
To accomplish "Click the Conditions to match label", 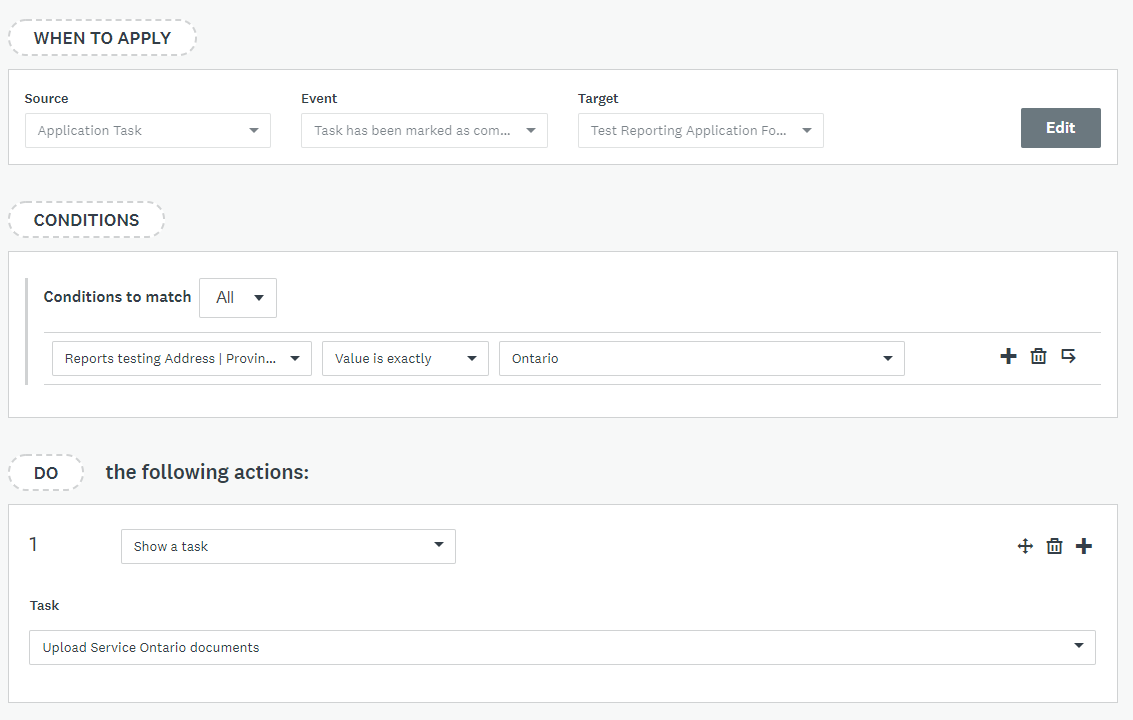I will pos(117,297).
